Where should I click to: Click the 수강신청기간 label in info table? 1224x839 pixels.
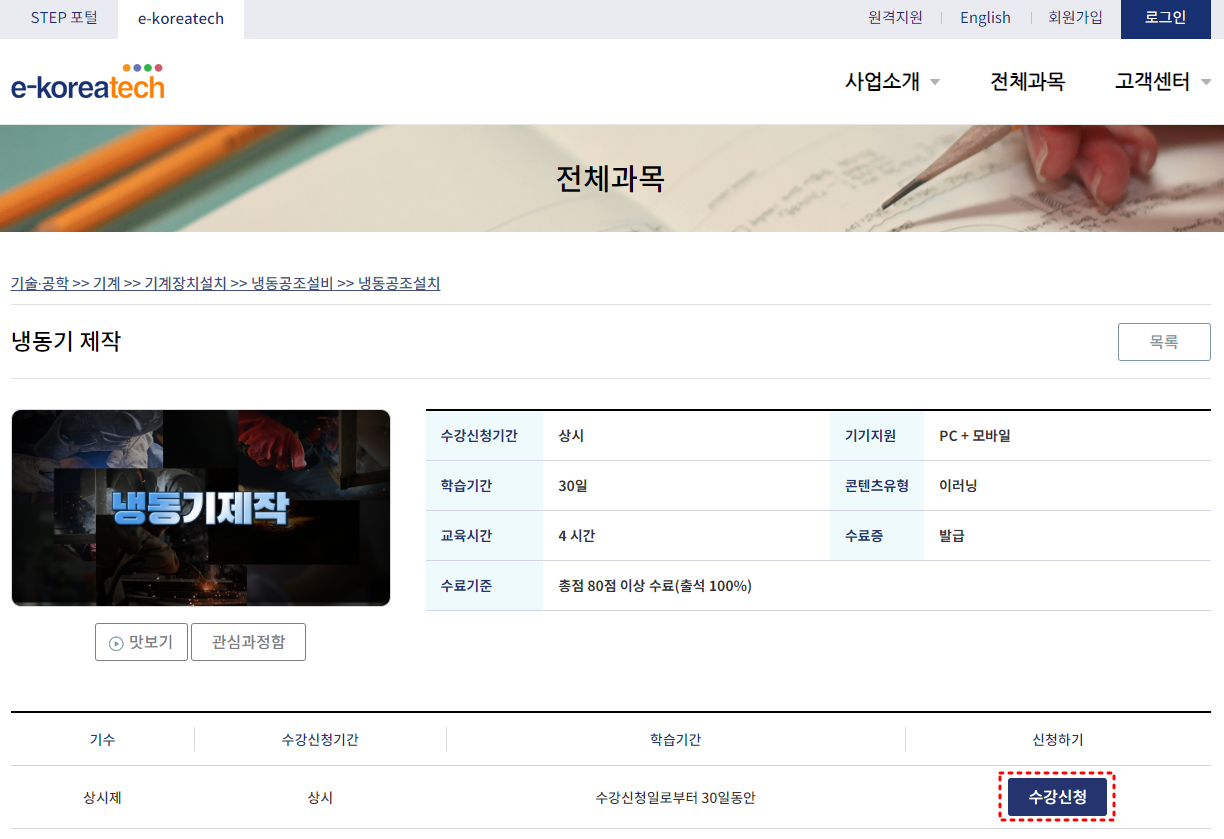(479, 436)
